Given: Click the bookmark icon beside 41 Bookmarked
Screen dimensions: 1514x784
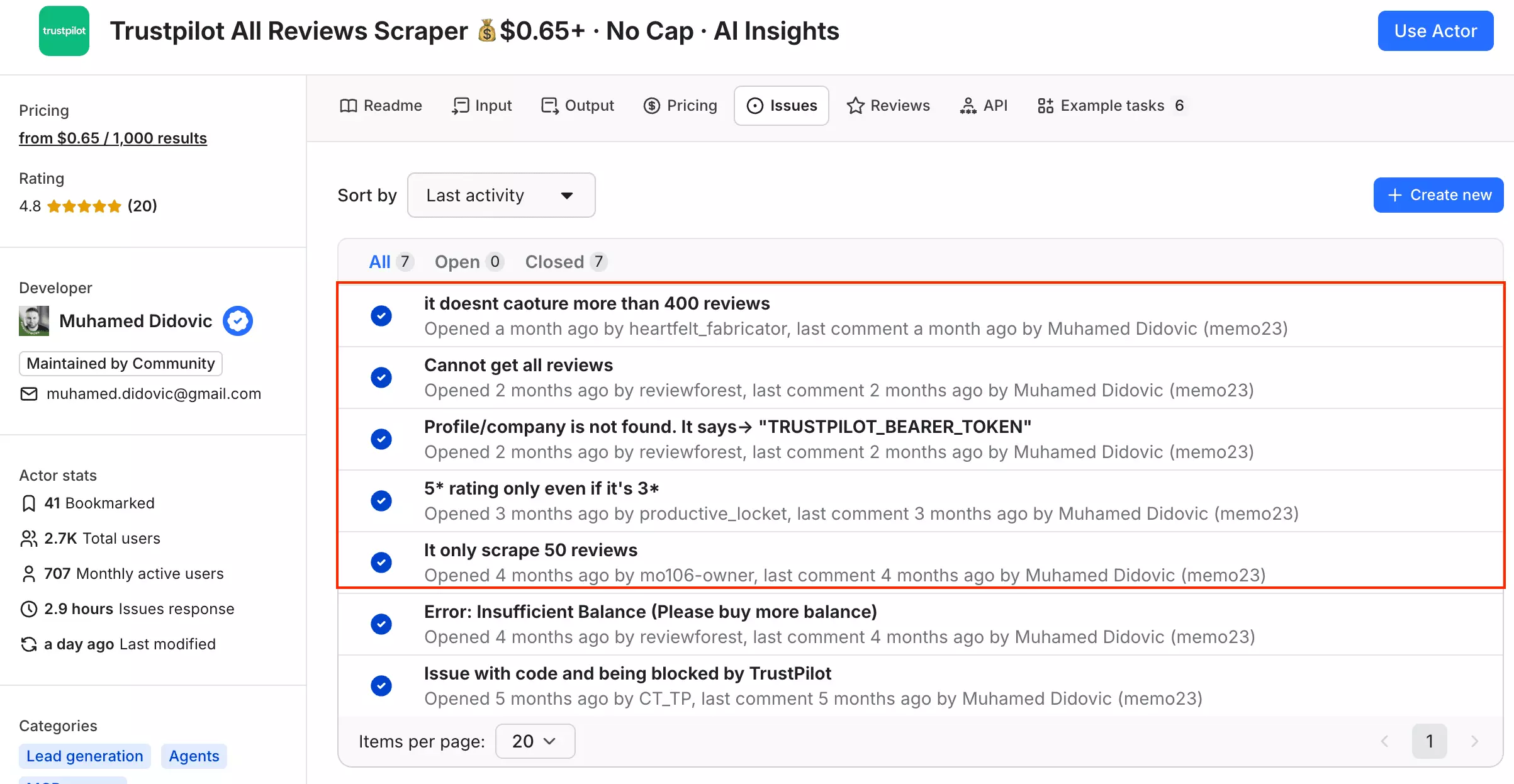Looking at the screenshot, I should pos(28,503).
